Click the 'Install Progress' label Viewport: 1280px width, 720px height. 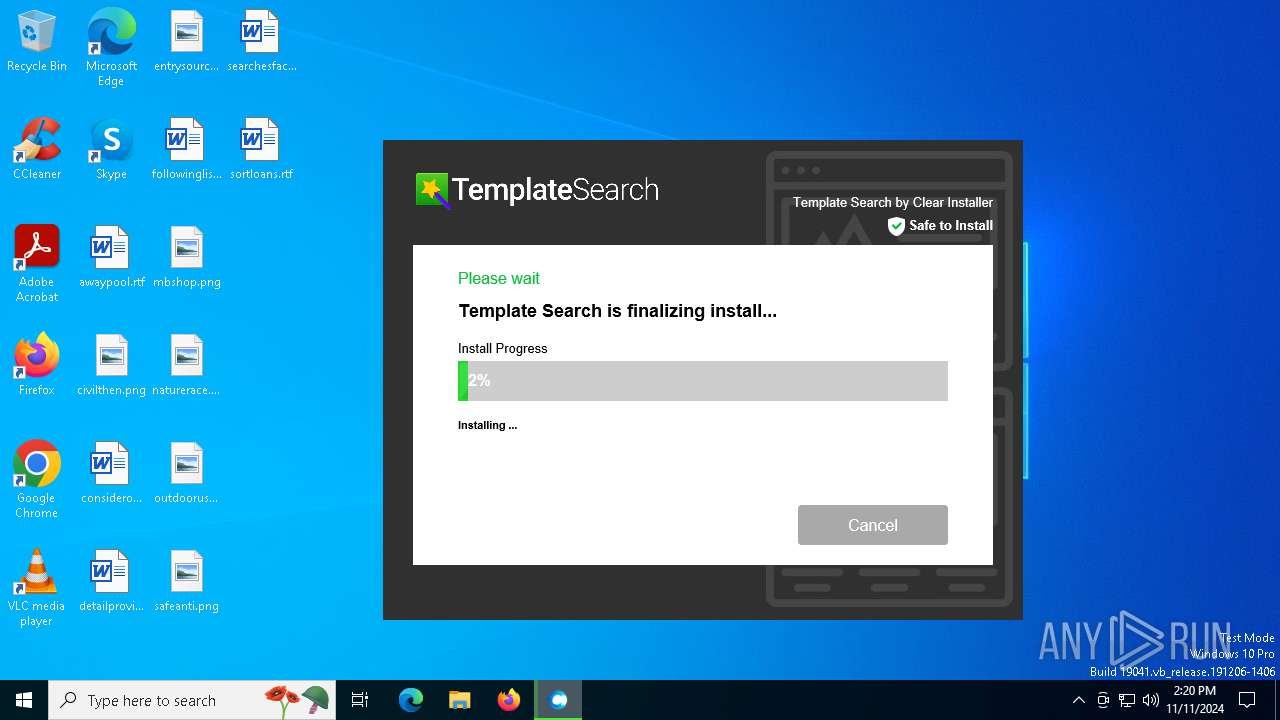coord(502,349)
